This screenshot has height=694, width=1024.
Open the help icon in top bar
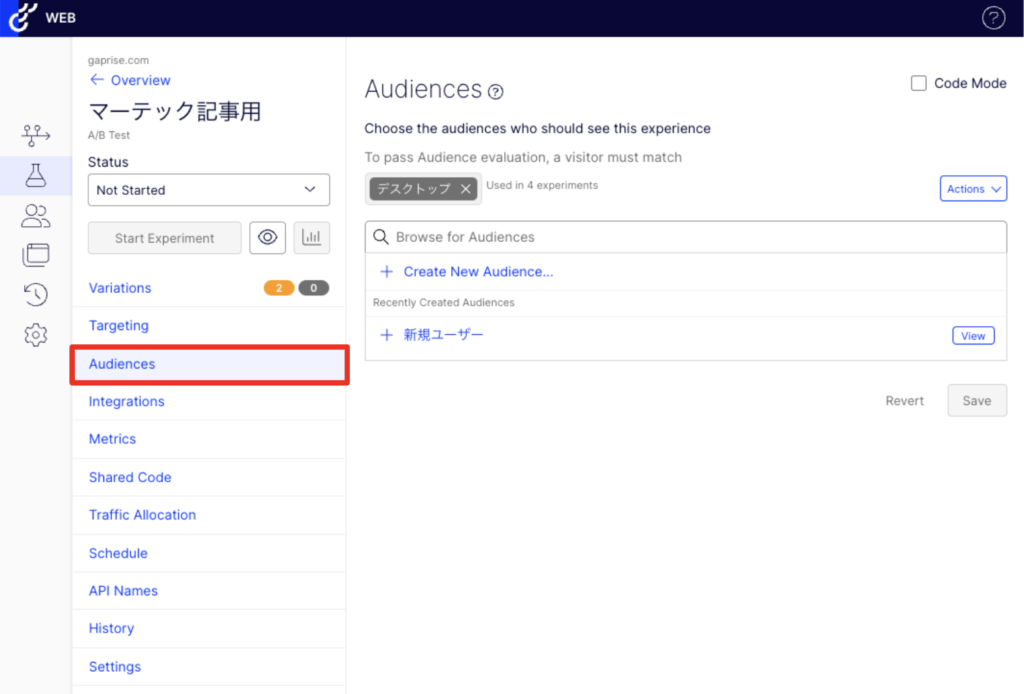click(992, 18)
